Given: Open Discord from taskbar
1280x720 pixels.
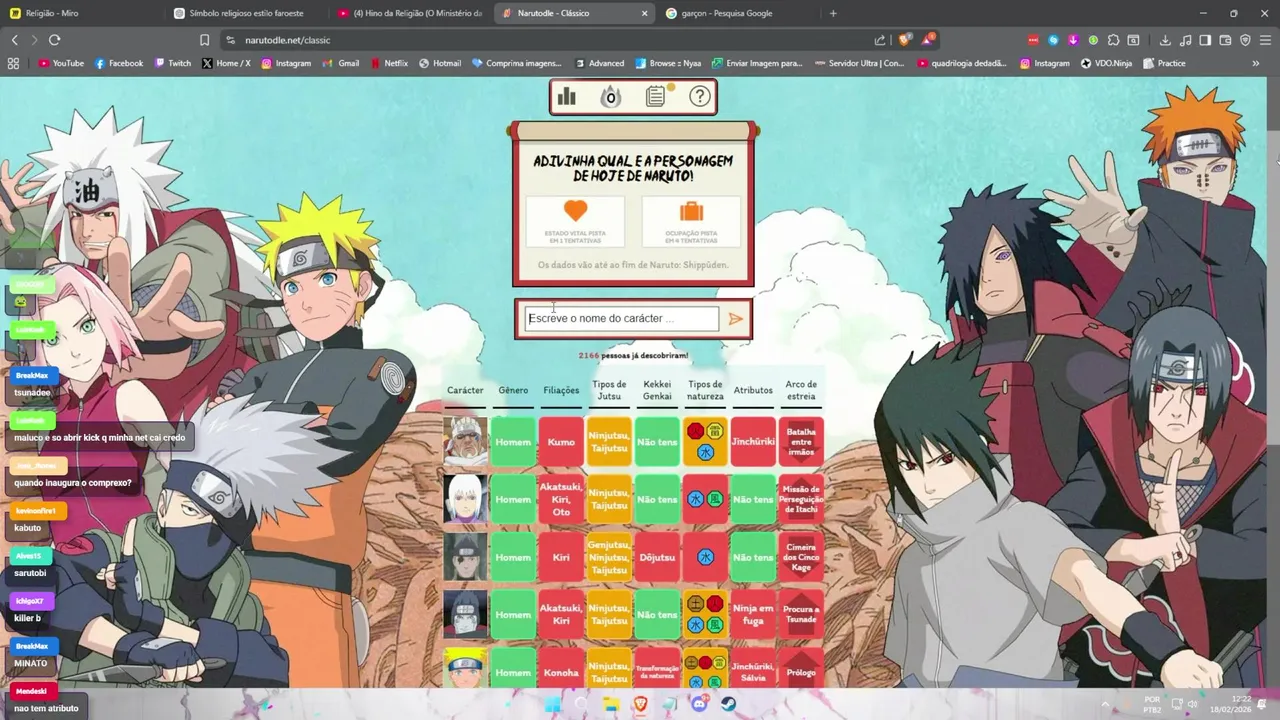Looking at the screenshot, I should tap(700, 704).
